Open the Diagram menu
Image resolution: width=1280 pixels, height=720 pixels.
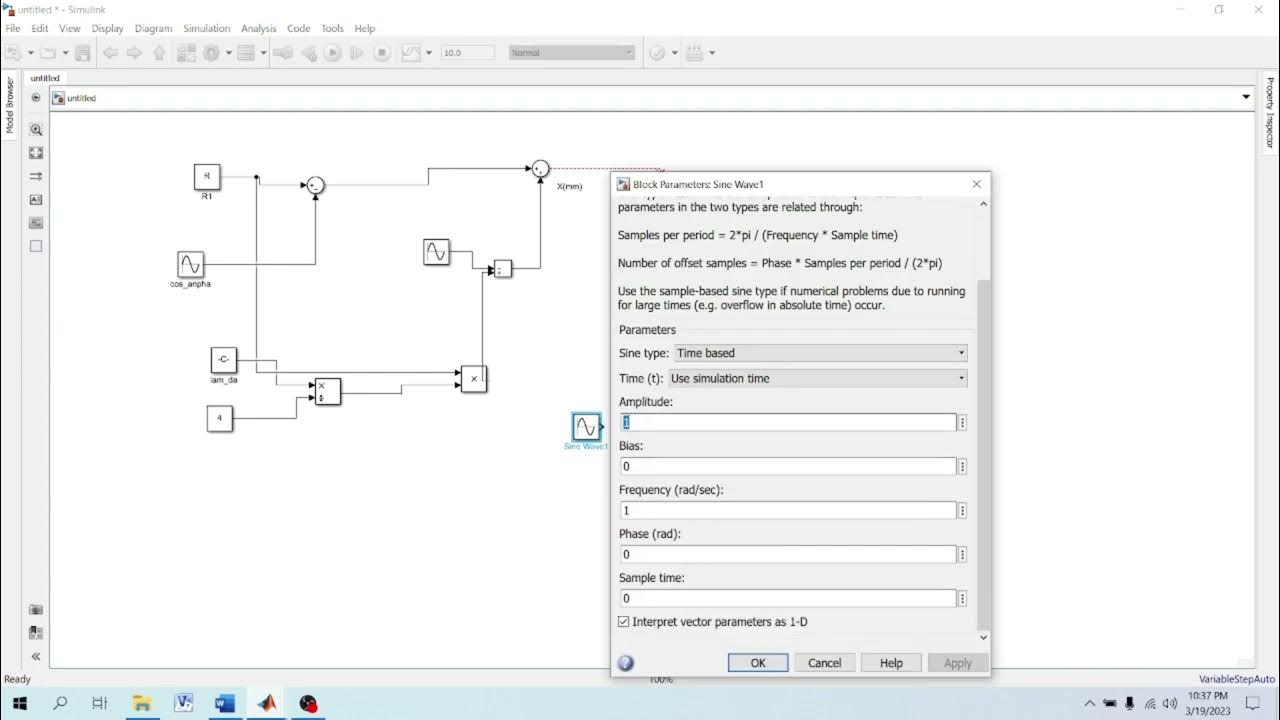coord(153,29)
